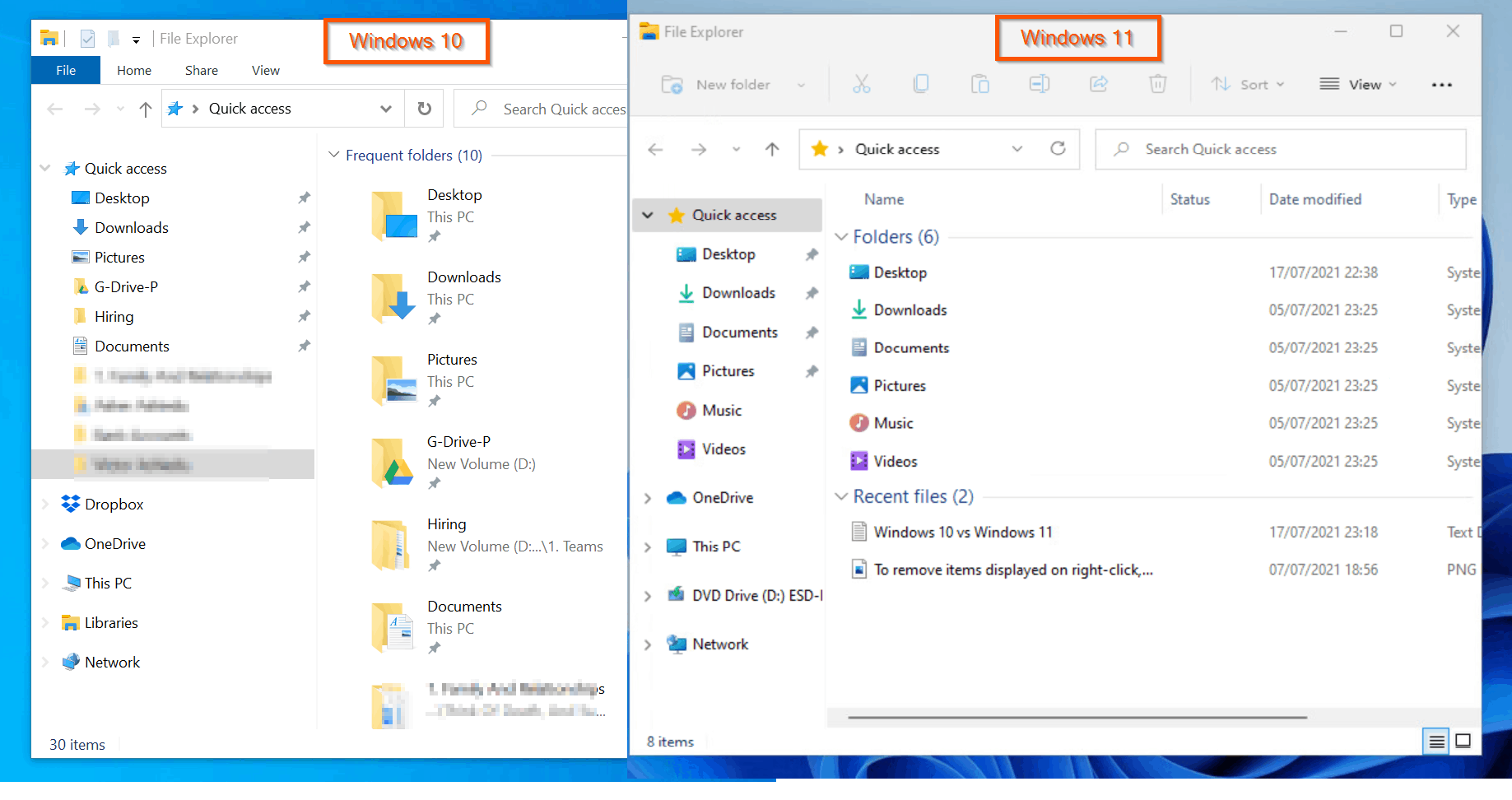This screenshot has height=800, width=1512.
Task: Collapse Folders (6) group
Action: (841, 237)
